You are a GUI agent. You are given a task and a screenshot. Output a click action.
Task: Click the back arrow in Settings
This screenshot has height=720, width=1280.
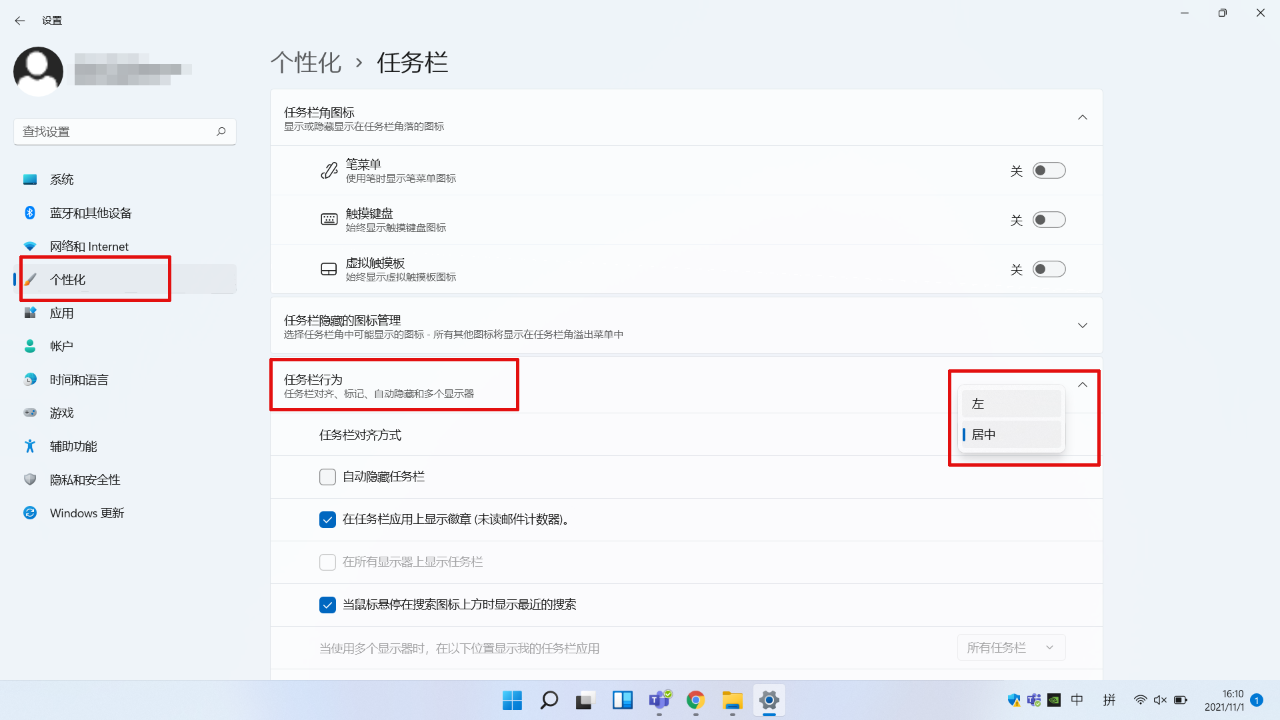tap(19, 19)
